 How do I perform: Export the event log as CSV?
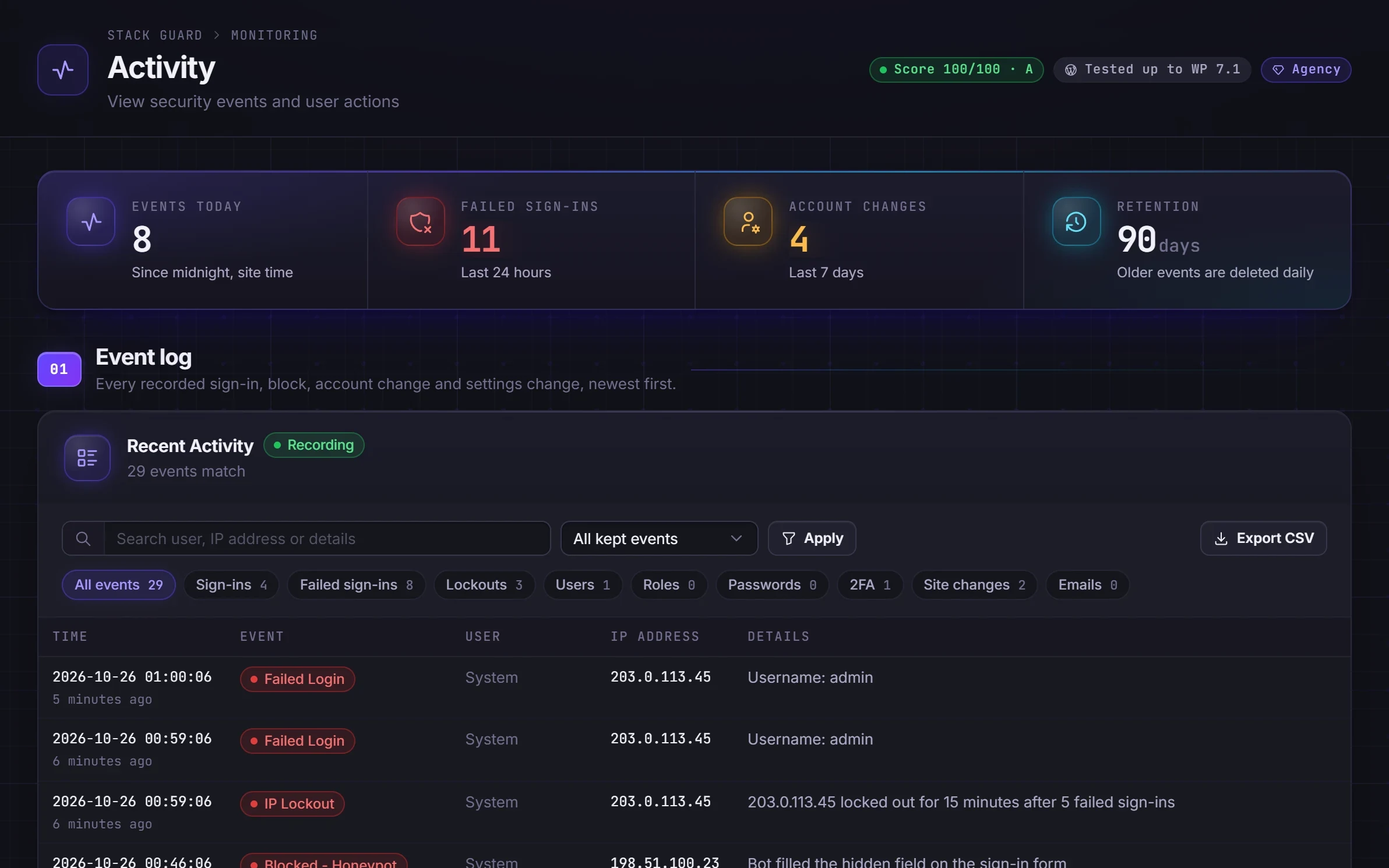(1263, 538)
